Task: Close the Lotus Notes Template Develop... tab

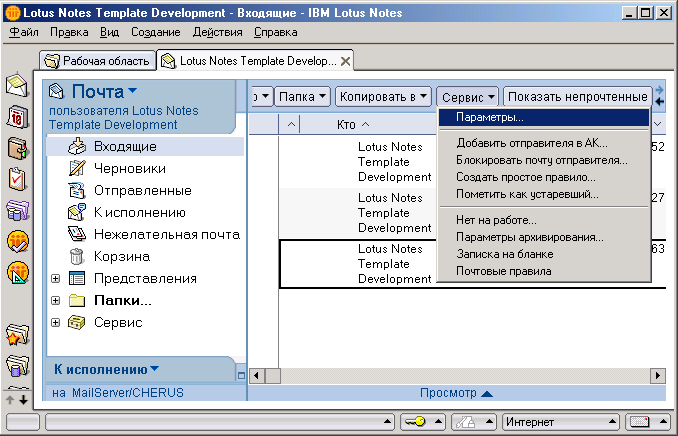Action: [345, 61]
